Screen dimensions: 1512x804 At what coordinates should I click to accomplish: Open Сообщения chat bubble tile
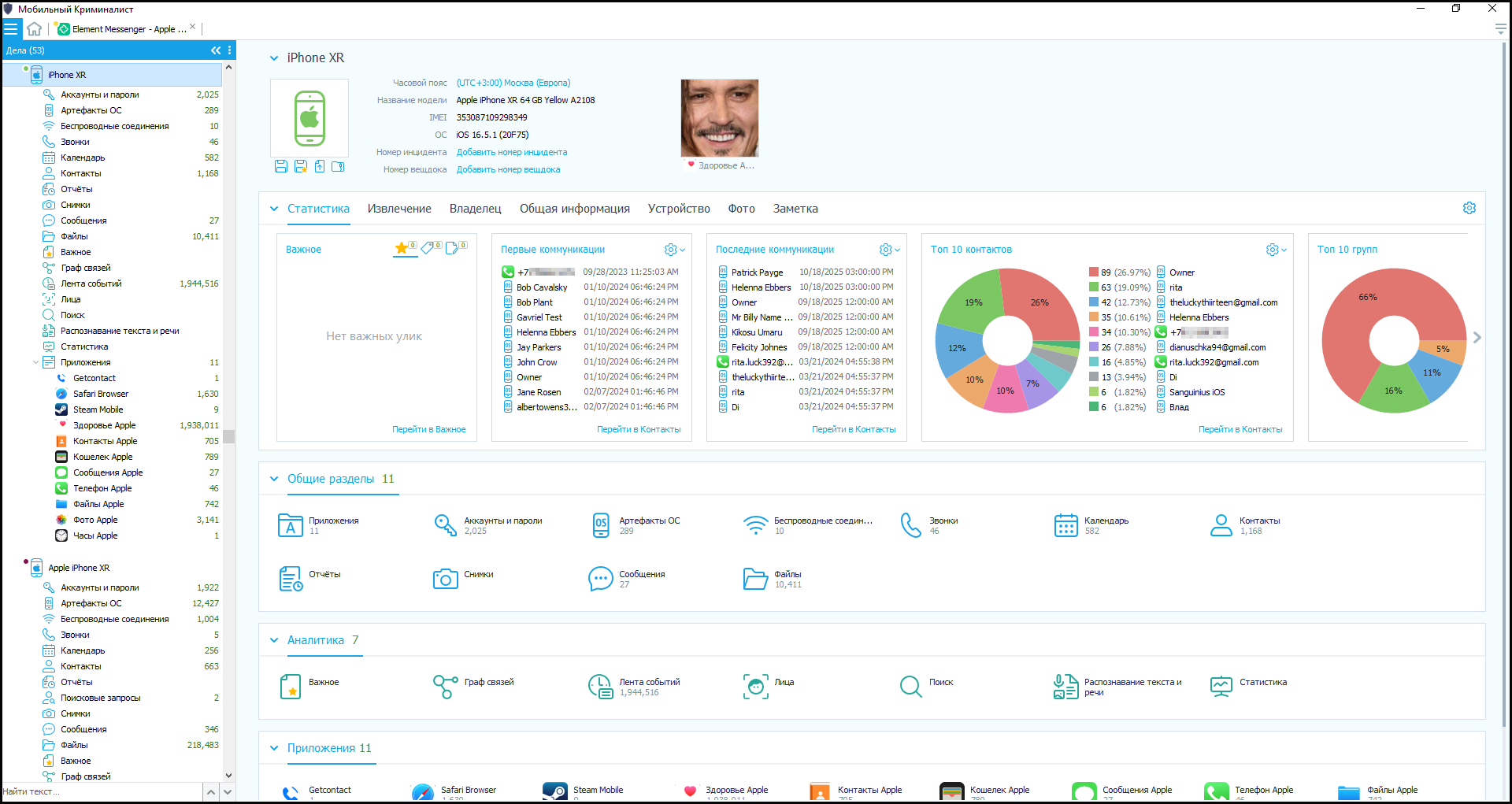pos(600,579)
